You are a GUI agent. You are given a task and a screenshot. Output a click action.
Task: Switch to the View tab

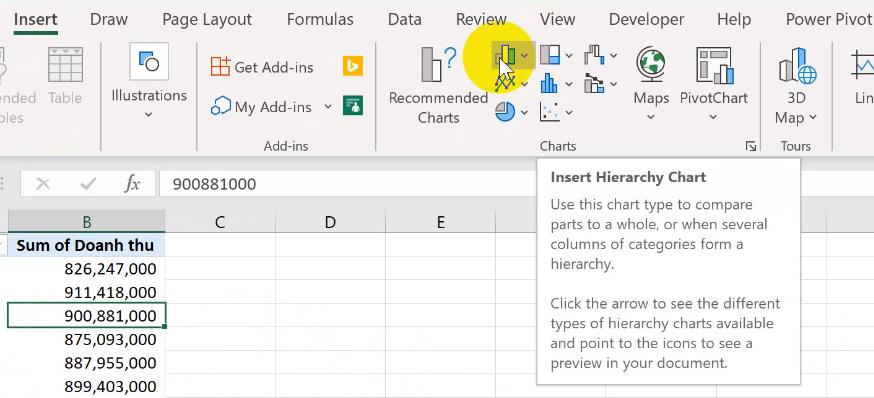557,20
